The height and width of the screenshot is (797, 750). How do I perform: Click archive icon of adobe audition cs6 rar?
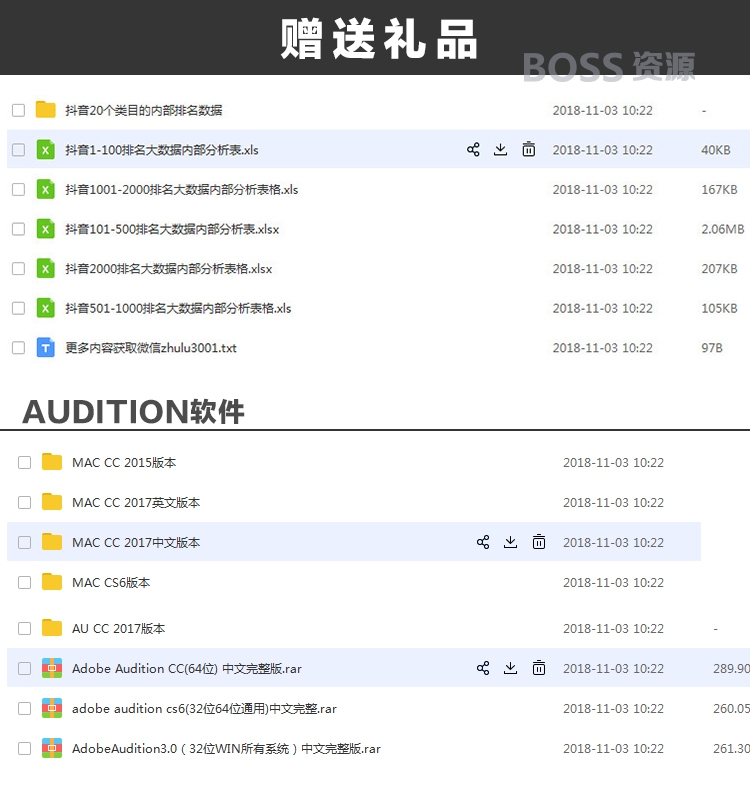click(x=52, y=708)
